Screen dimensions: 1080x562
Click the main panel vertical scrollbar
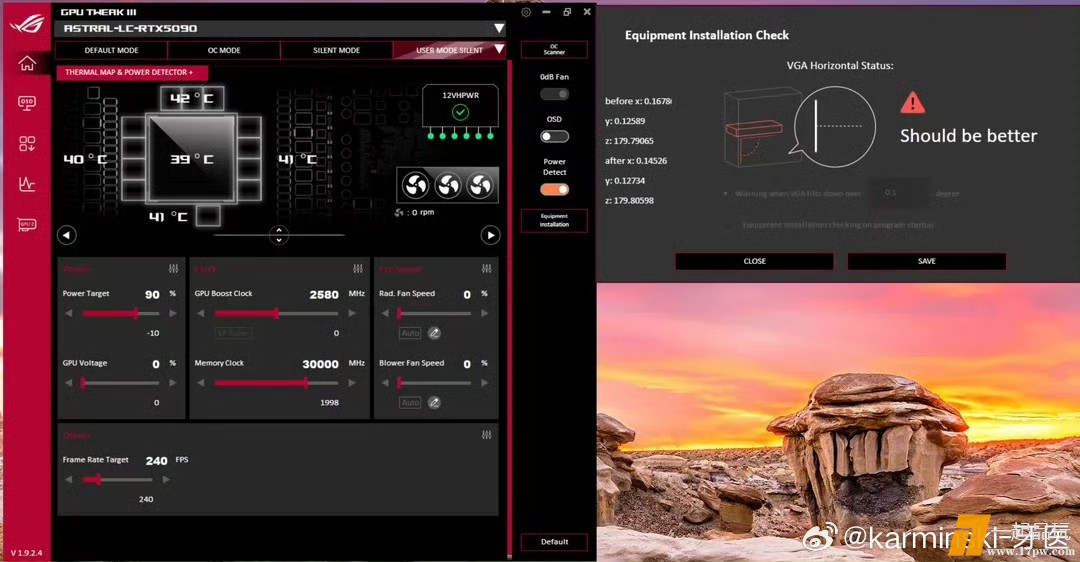510,309
